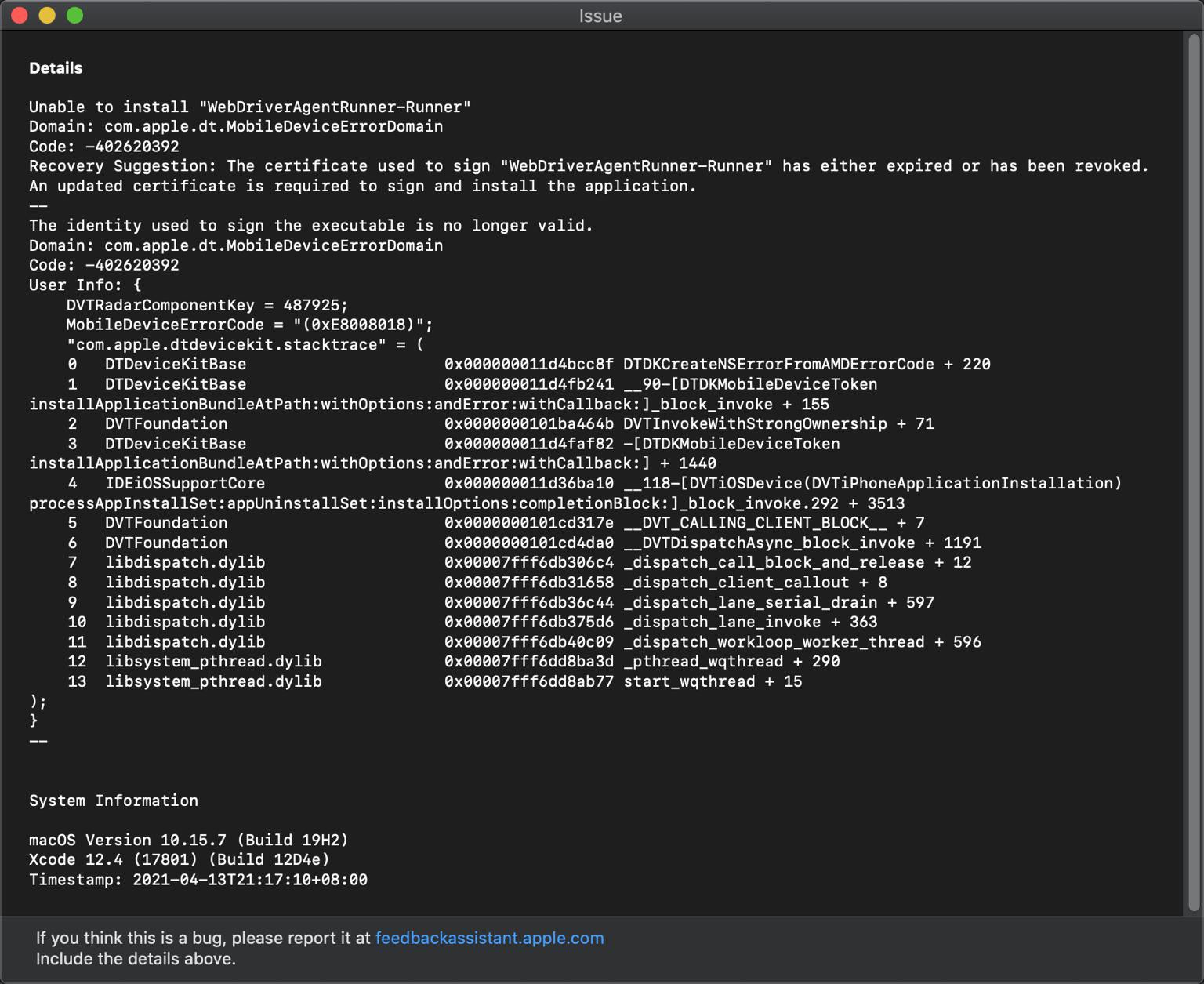Zoom the Issue window with the green button

74,16
